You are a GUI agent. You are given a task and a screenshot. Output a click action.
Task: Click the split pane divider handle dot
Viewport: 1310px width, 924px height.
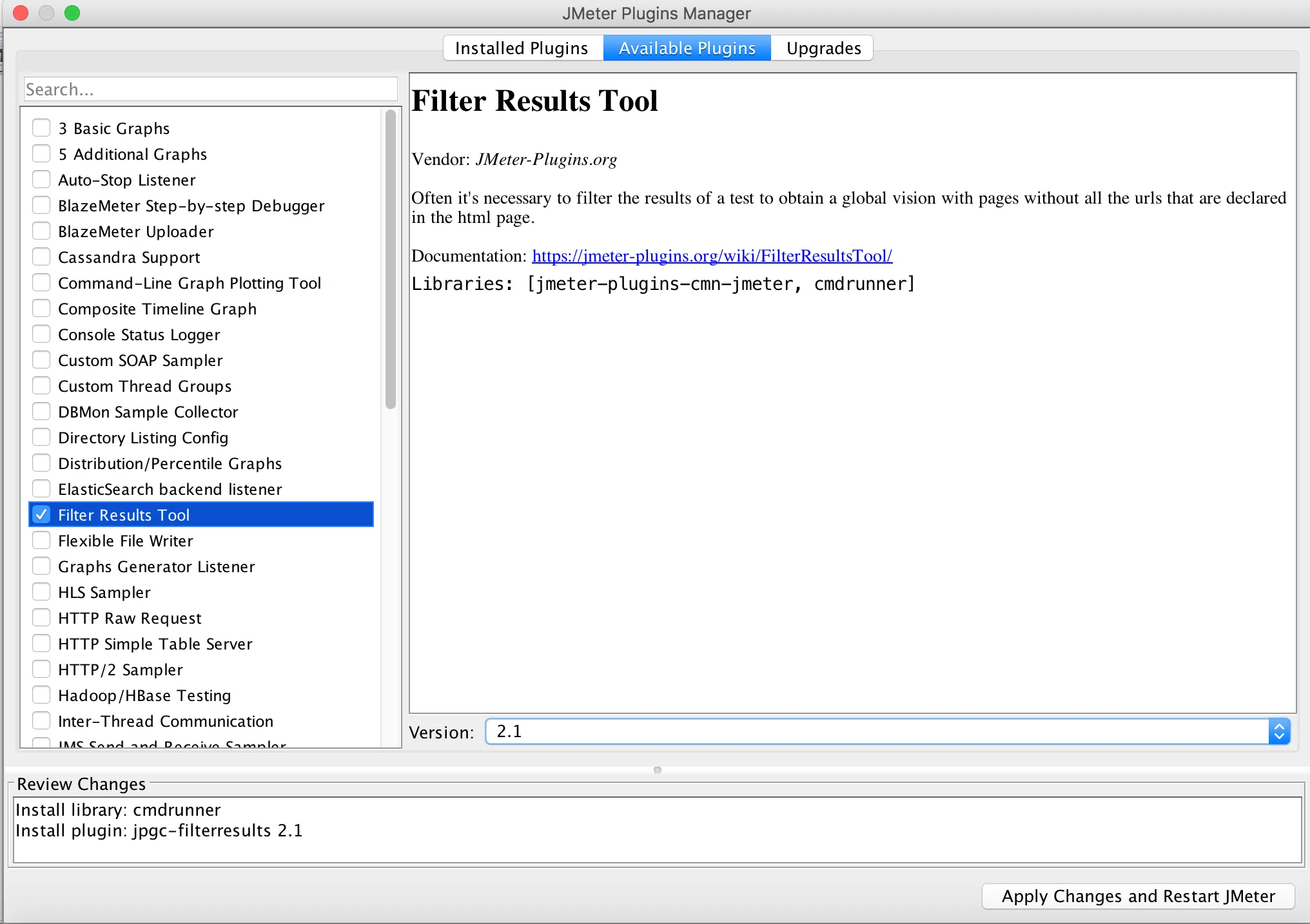[657, 770]
